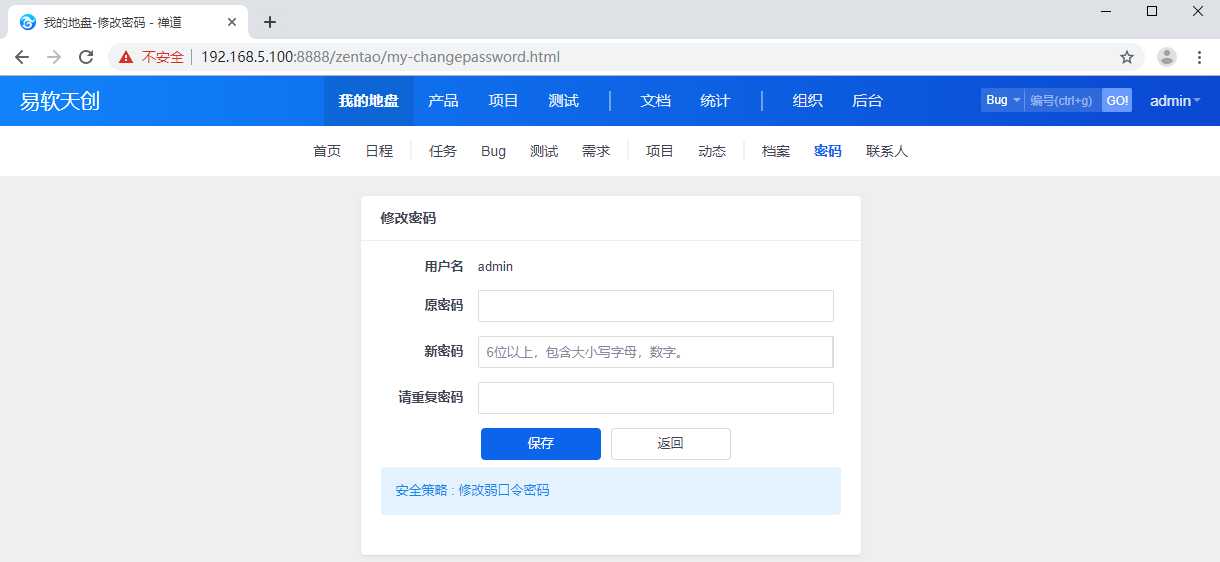Switch to the 动态 sub tab

712,151
